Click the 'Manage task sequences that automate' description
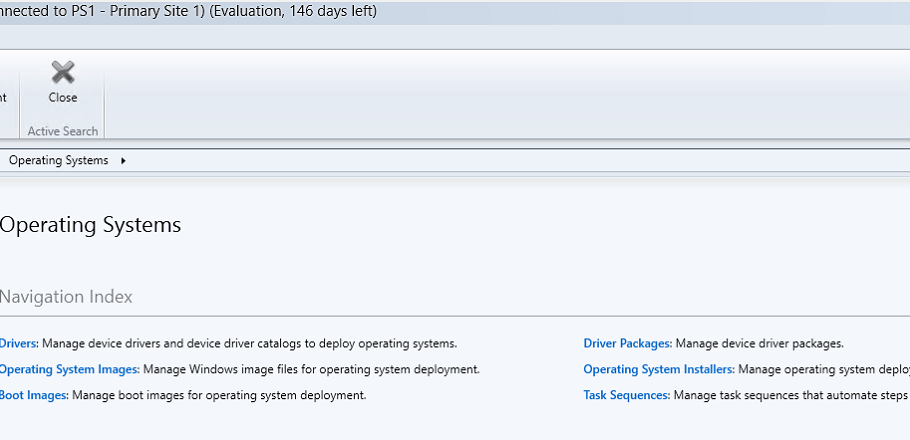This screenshot has width=910, height=440. [790, 395]
